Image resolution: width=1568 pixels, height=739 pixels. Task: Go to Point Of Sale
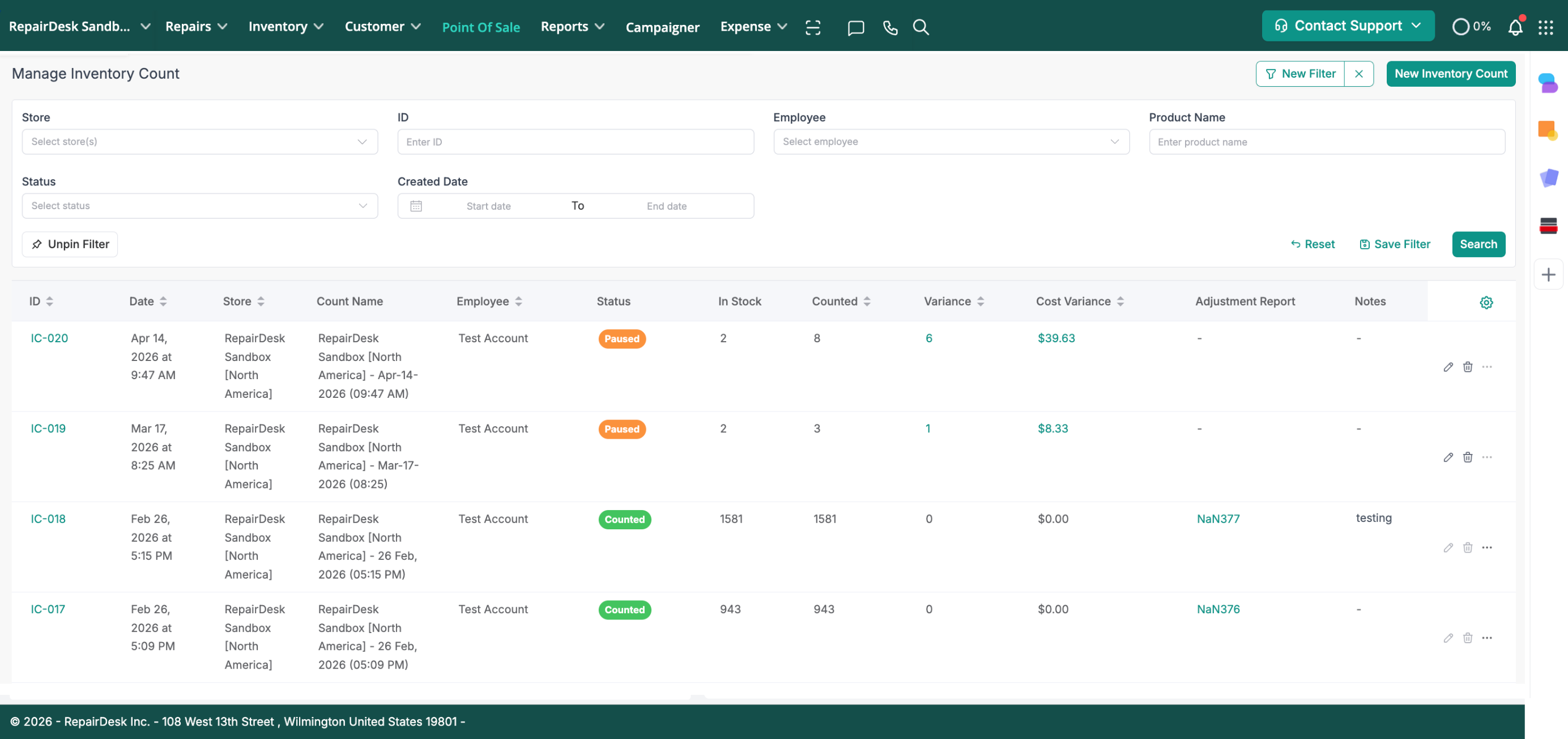(480, 27)
